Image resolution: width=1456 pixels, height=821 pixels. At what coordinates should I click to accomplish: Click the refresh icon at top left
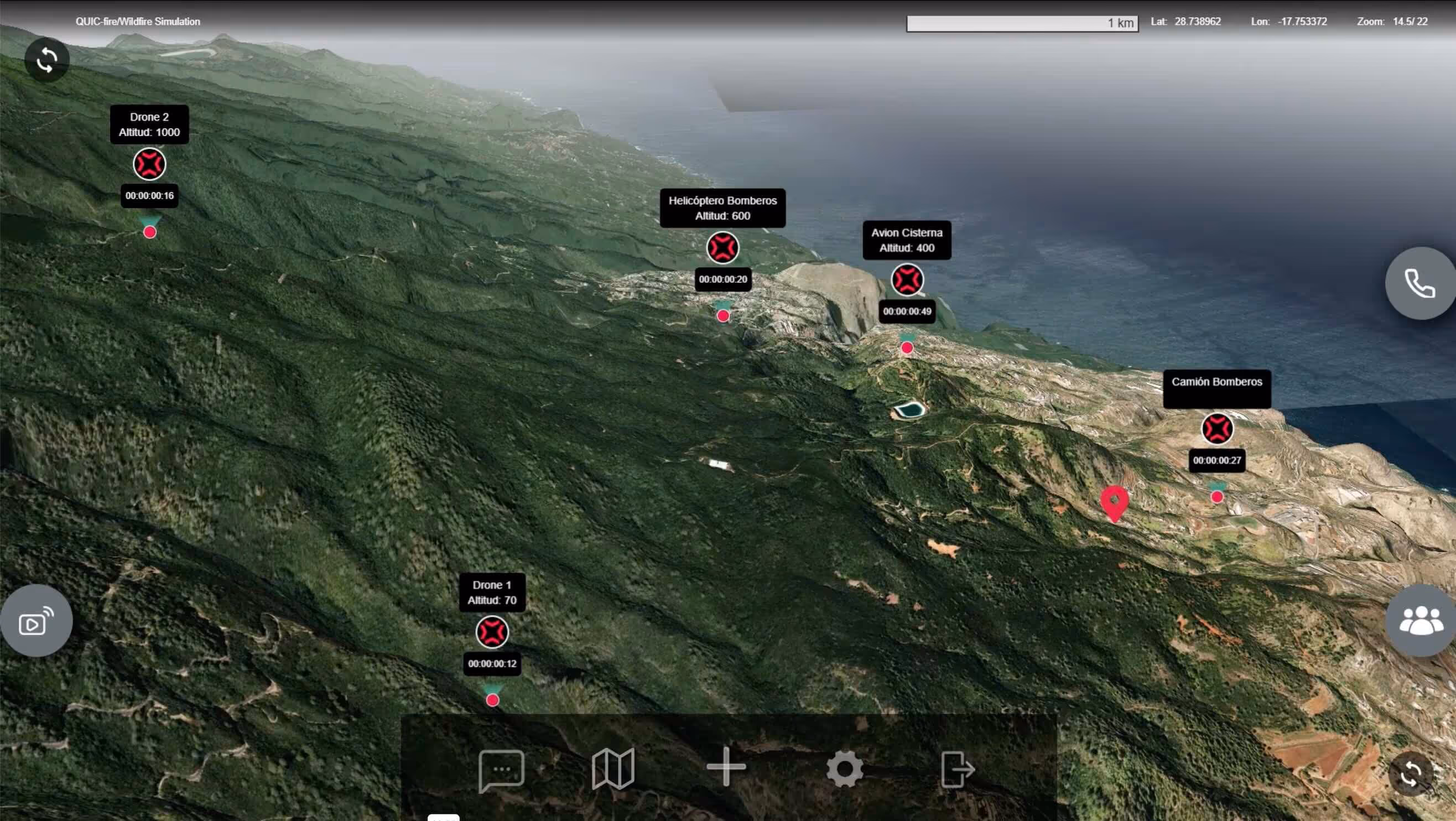pos(47,60)
